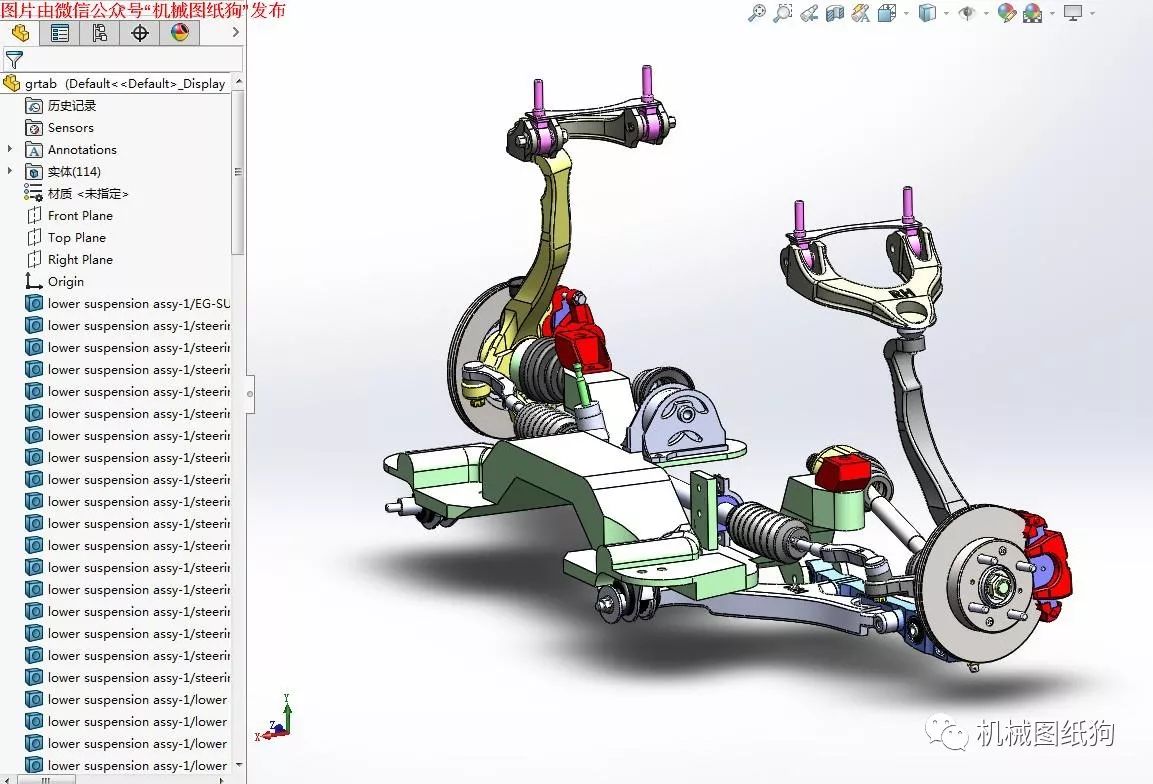Select Top Plane in the tree

coord(66,238)
